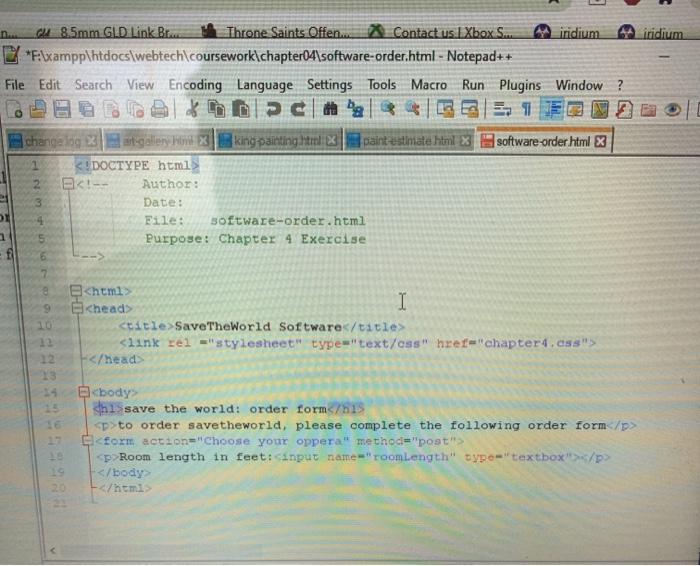The image size is (700, 566).
Task: Cut selection with scissors icon
Action: pyautogui.click(x=192, y=109)
